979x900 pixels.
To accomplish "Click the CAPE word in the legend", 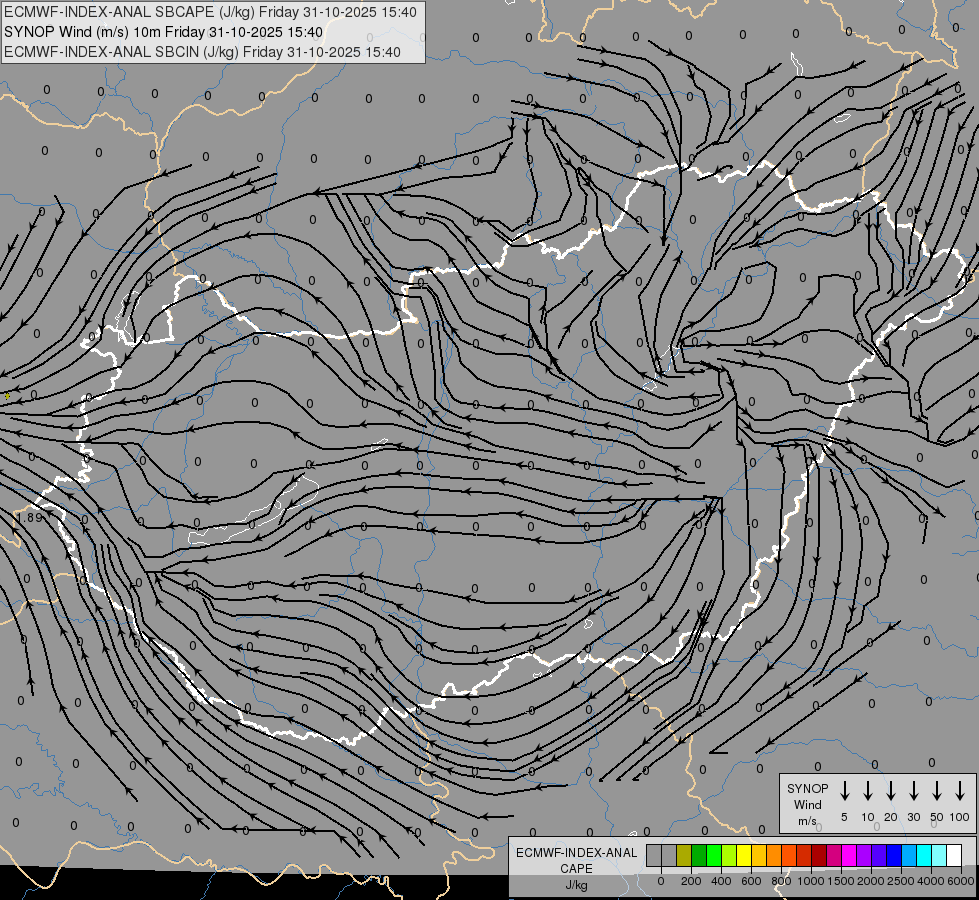I will point(576,869).
